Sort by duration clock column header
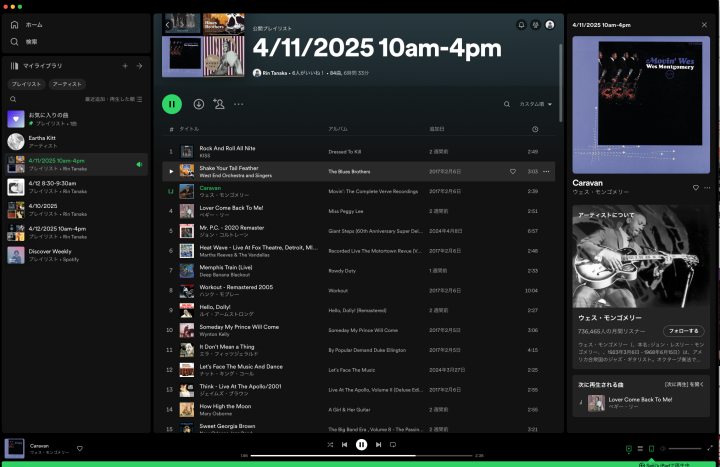Viewport: 720px width, 467px height. 535,129
